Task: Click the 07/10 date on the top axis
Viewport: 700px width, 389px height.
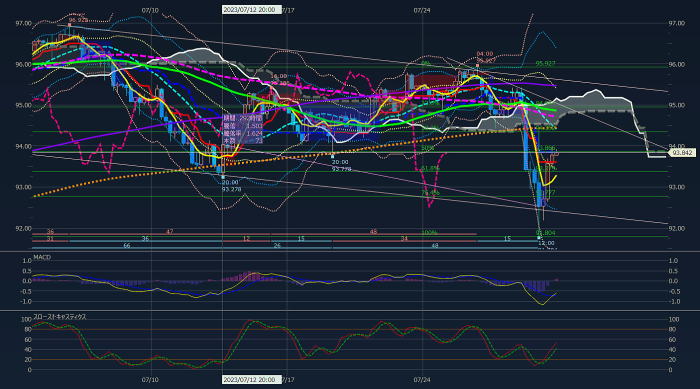Action: [150, 10]
